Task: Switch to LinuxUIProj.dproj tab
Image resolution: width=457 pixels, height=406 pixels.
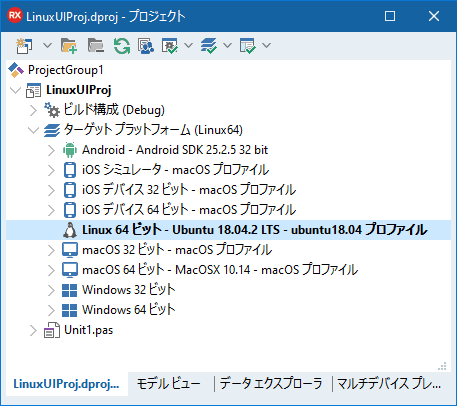Action: point(66,384)
